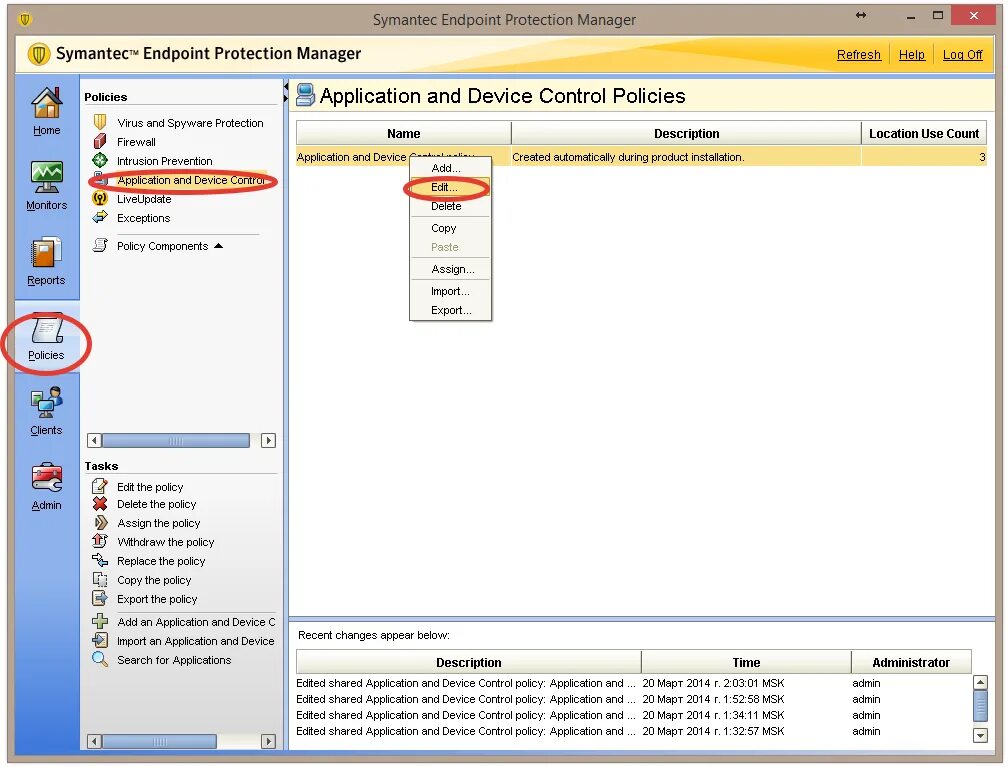Collapse the left pane using the splitter arrow

tap(285, 86)
